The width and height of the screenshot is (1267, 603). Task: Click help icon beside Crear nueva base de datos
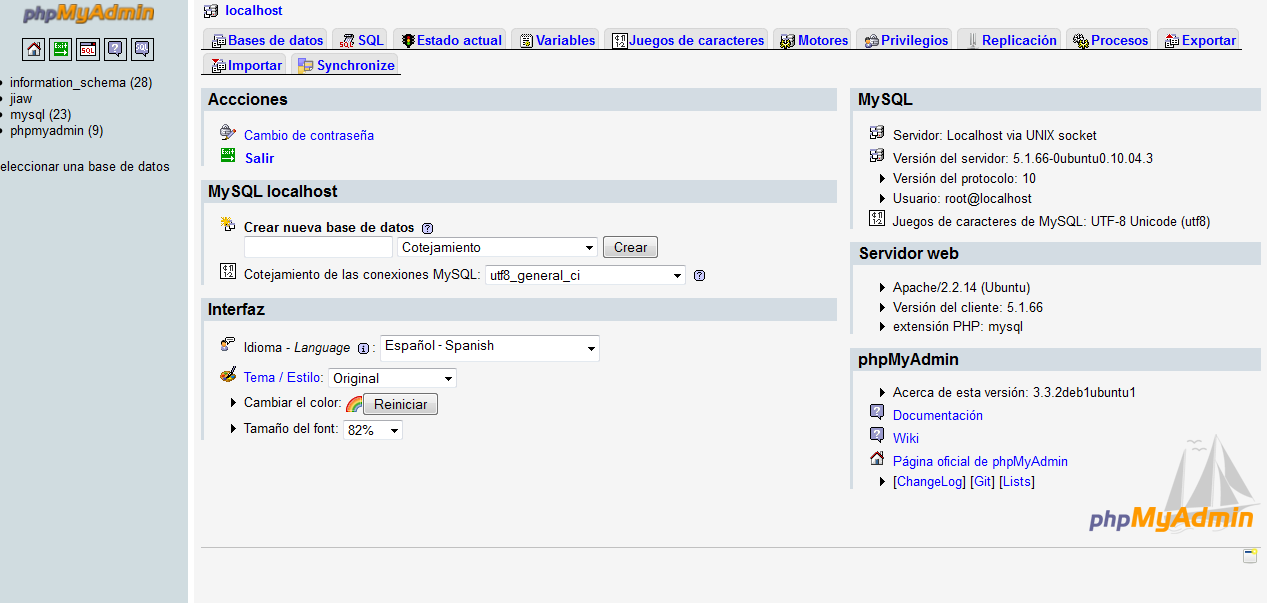[x=427, y=228]
